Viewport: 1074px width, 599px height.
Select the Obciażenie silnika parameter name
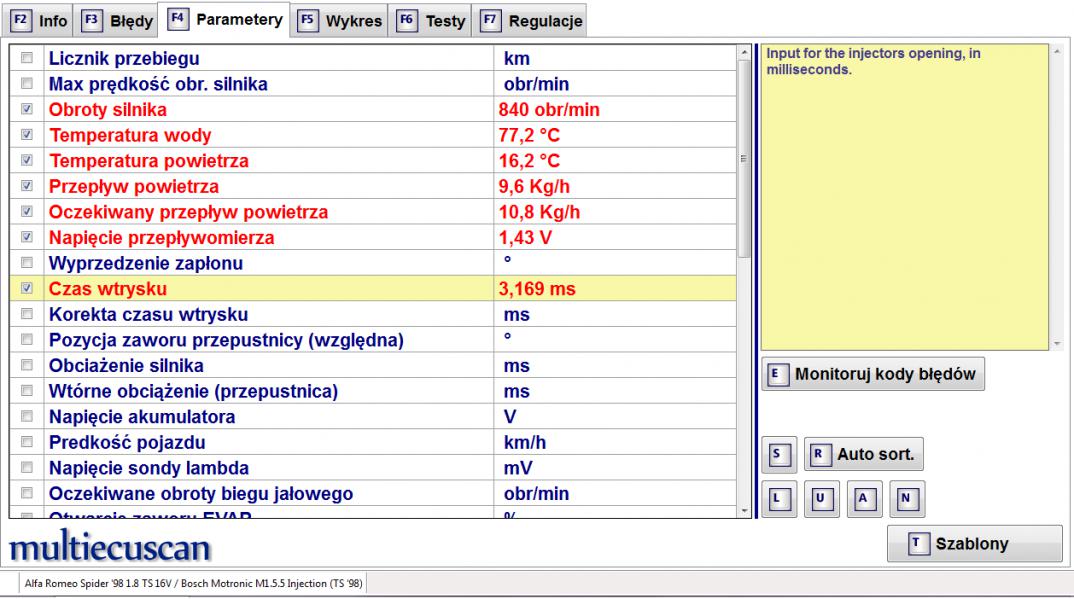coord(126,366)
